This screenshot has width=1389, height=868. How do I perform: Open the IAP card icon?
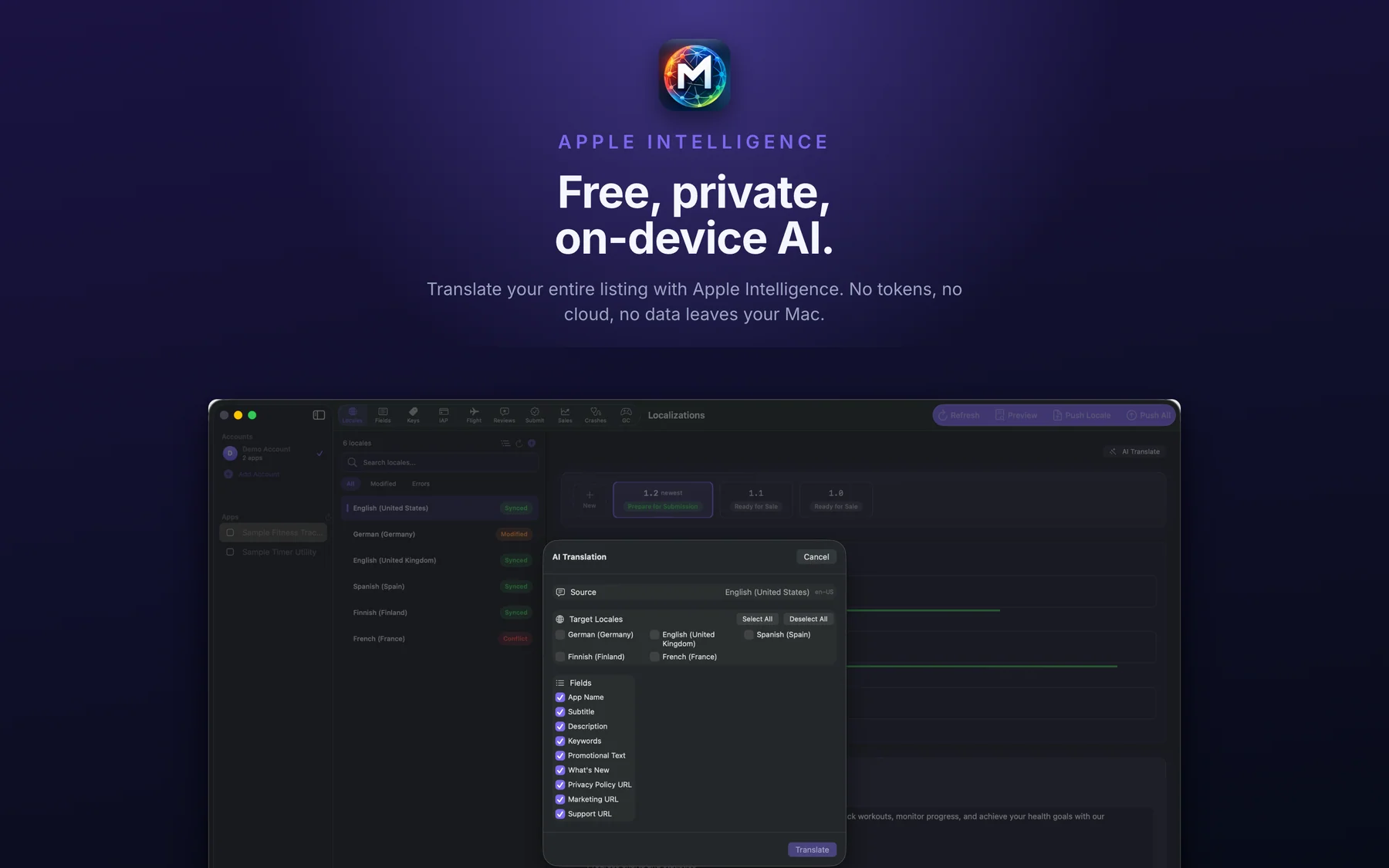tap(444, 415)
